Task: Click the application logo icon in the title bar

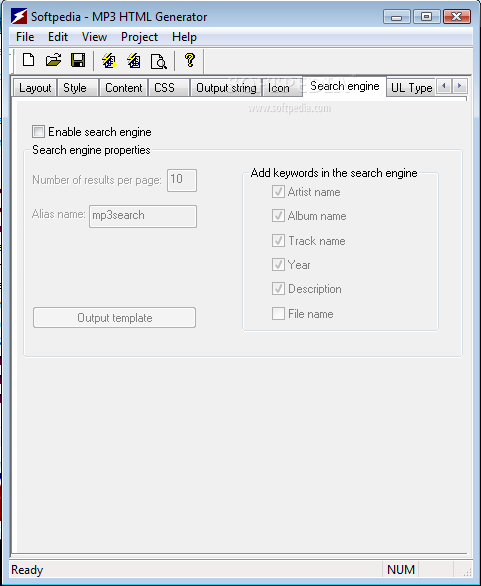Action: [x=19, y=16]
